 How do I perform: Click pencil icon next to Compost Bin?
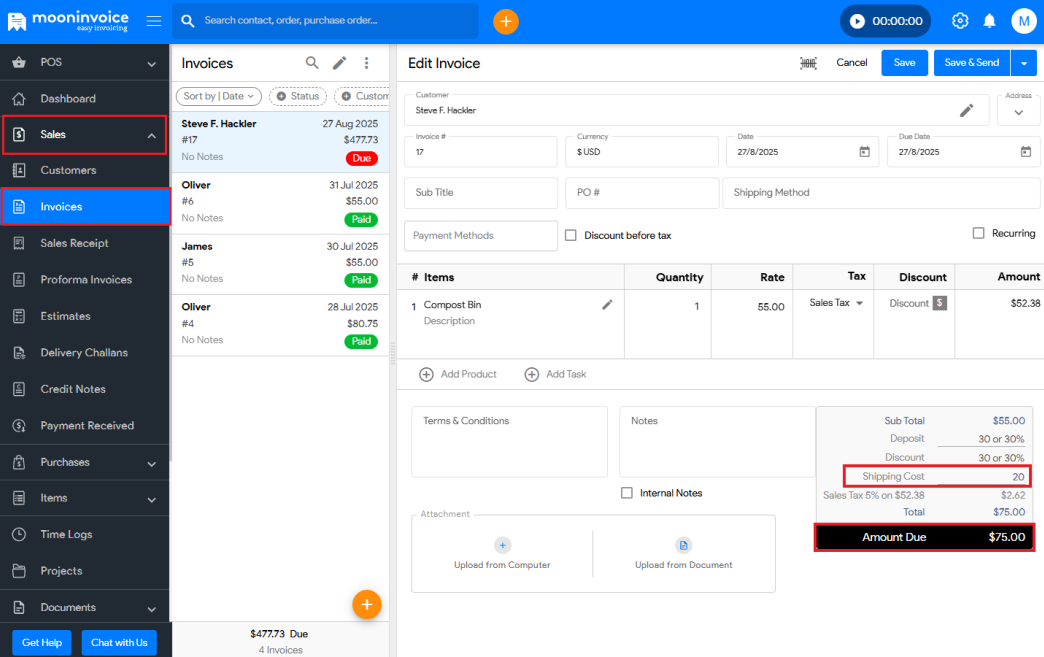click(x=607, y=305)
